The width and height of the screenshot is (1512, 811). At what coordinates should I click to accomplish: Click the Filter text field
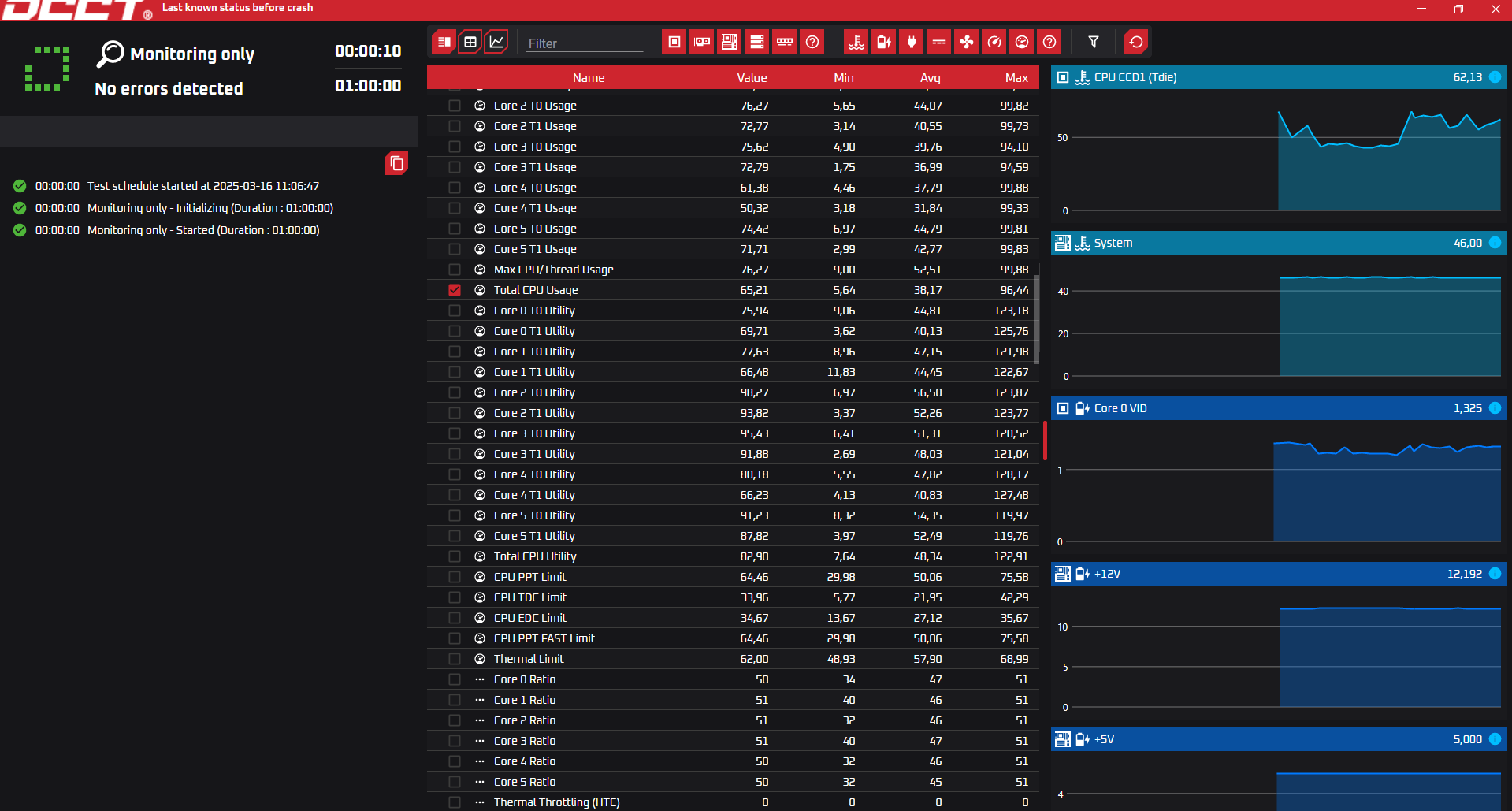585,43
